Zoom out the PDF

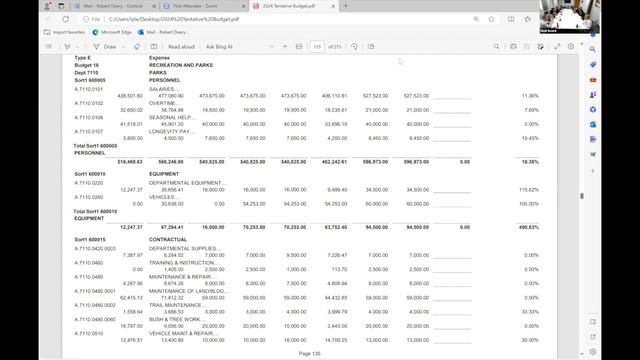tap(272, 47)
